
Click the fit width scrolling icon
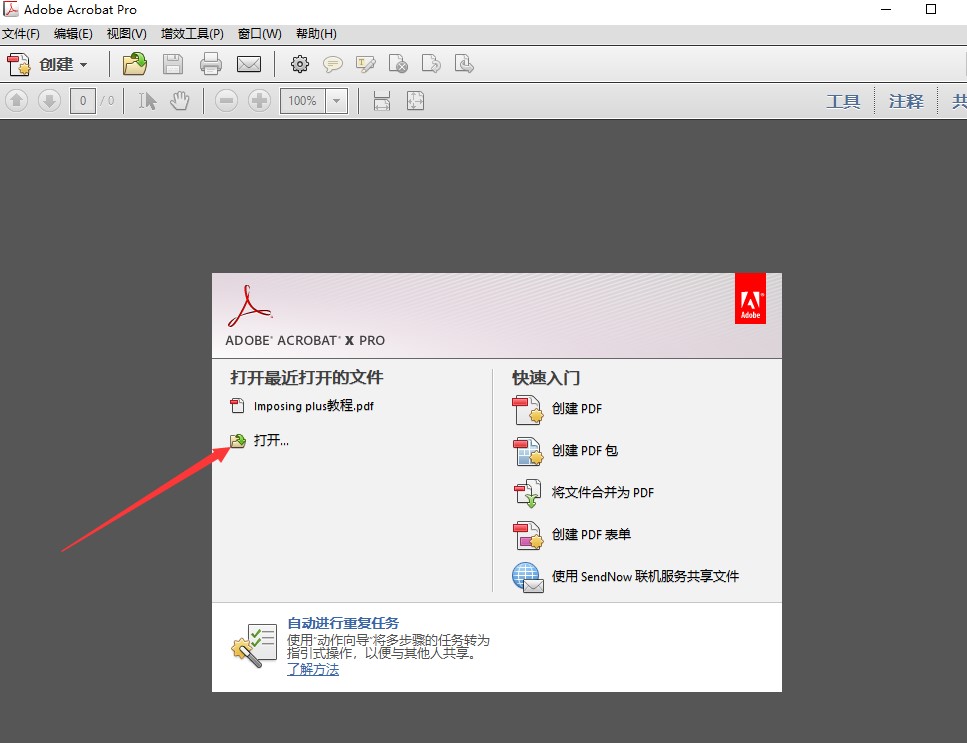click(382, 101)
